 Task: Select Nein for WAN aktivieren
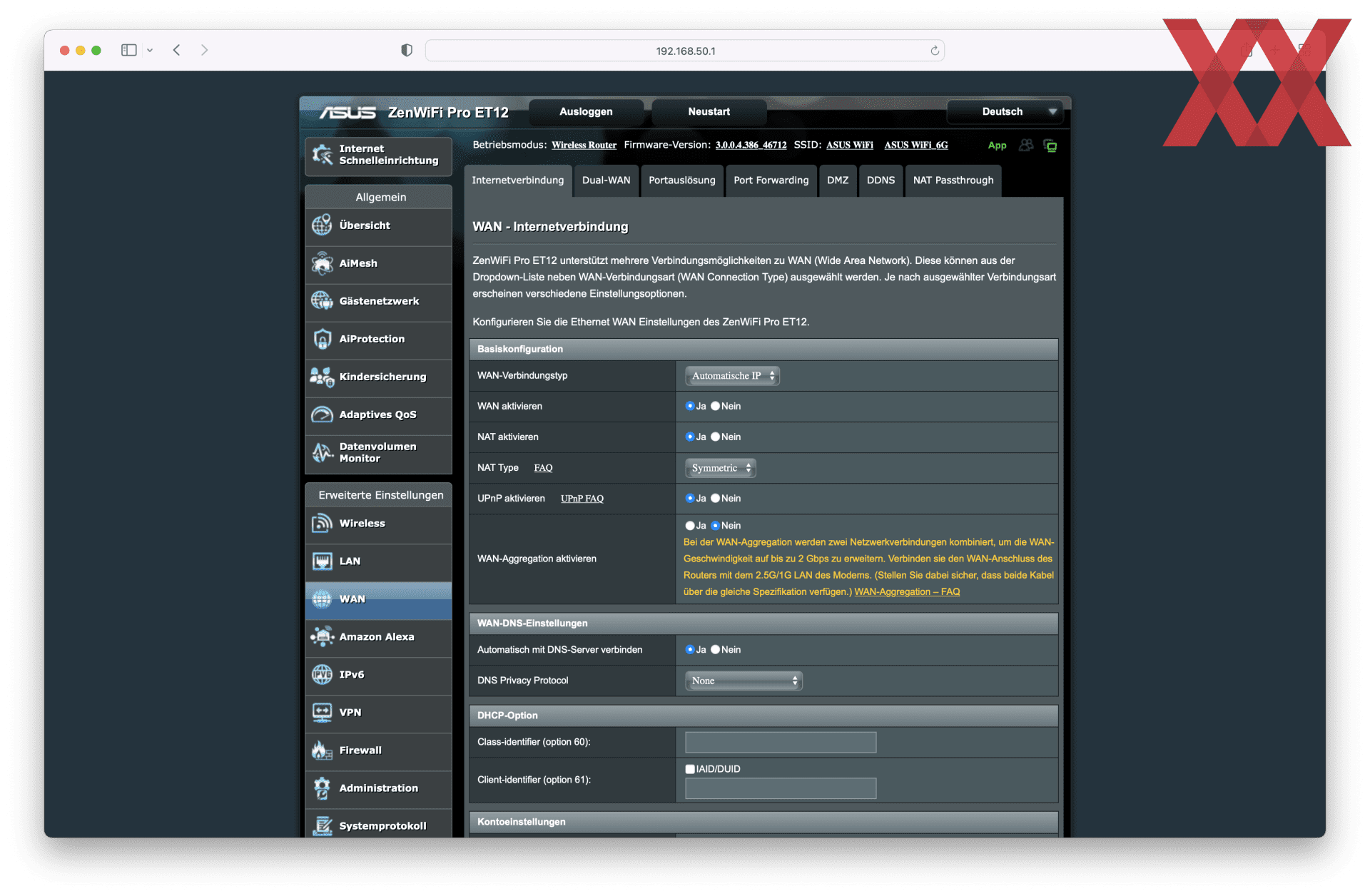715,406
